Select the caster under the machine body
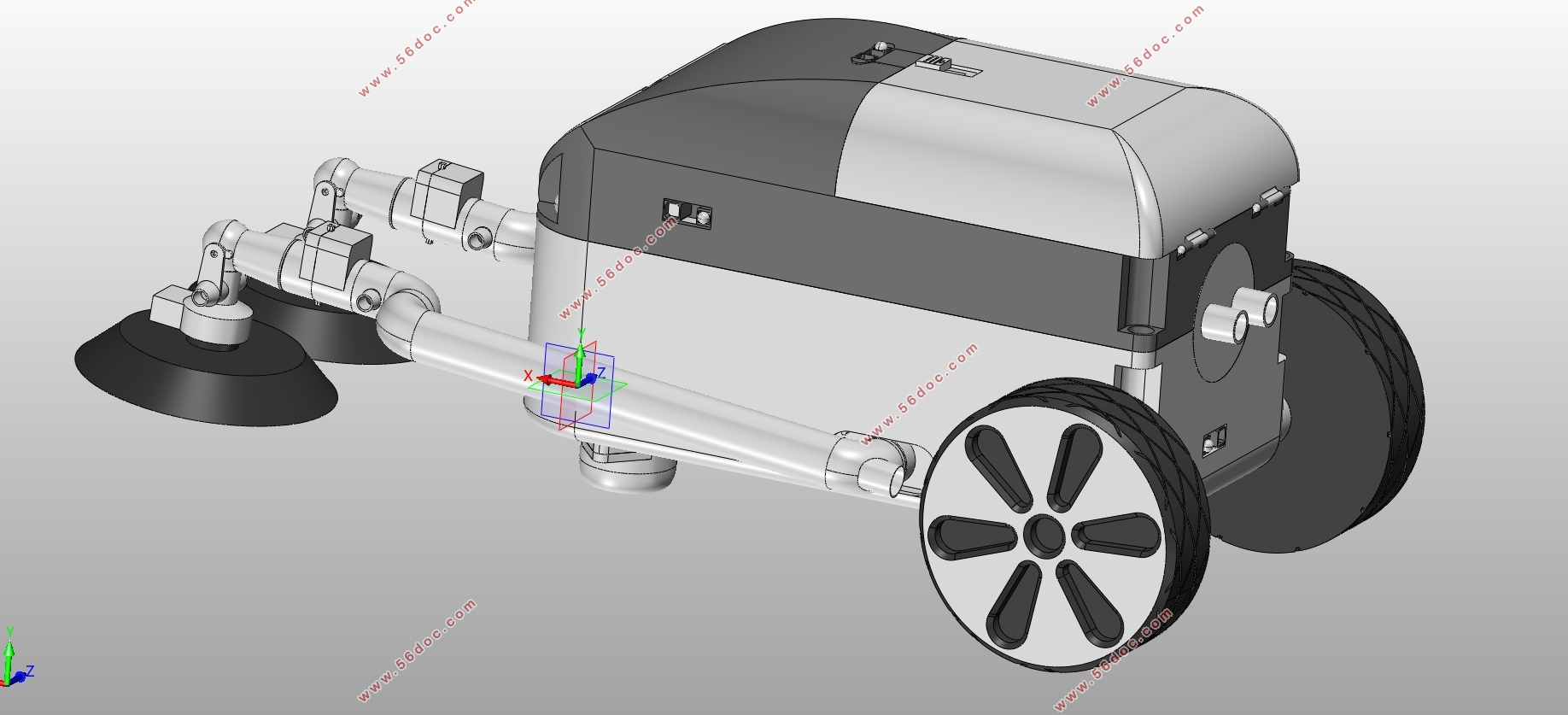Screen dimensions: 1568x715 tap(626, 467)
